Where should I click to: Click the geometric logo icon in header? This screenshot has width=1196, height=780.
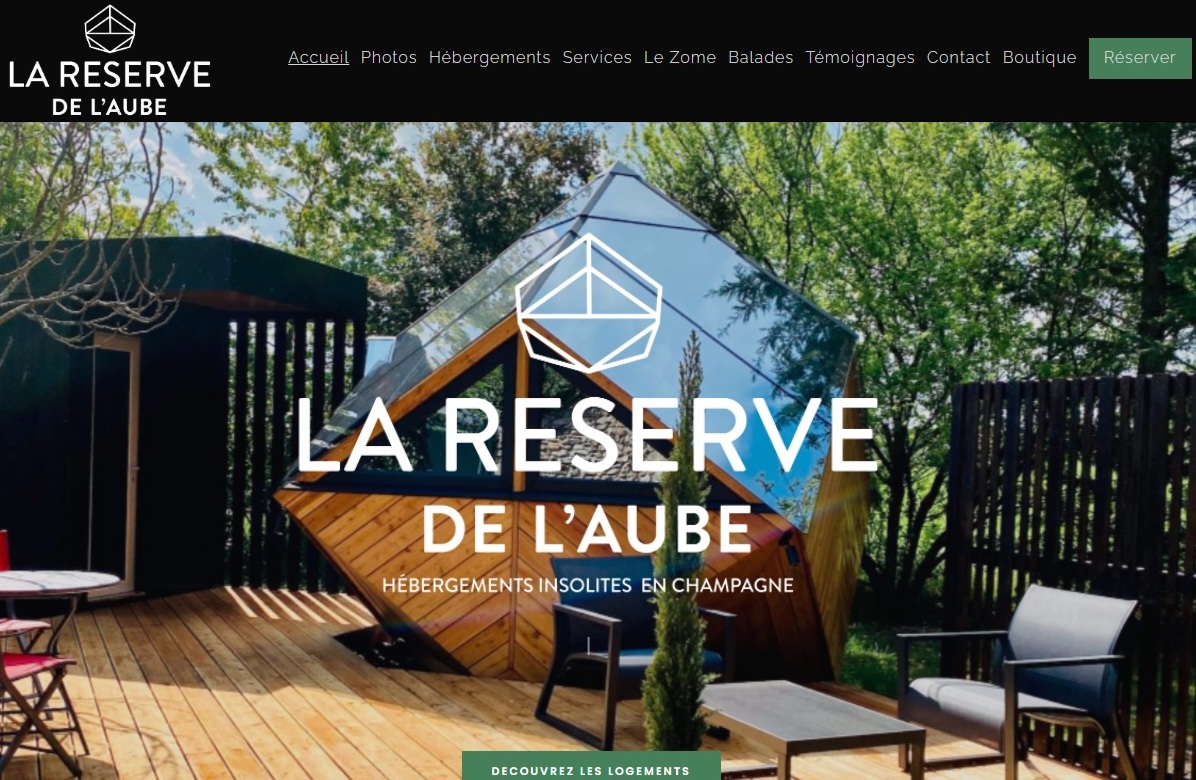tap(110, 29)
